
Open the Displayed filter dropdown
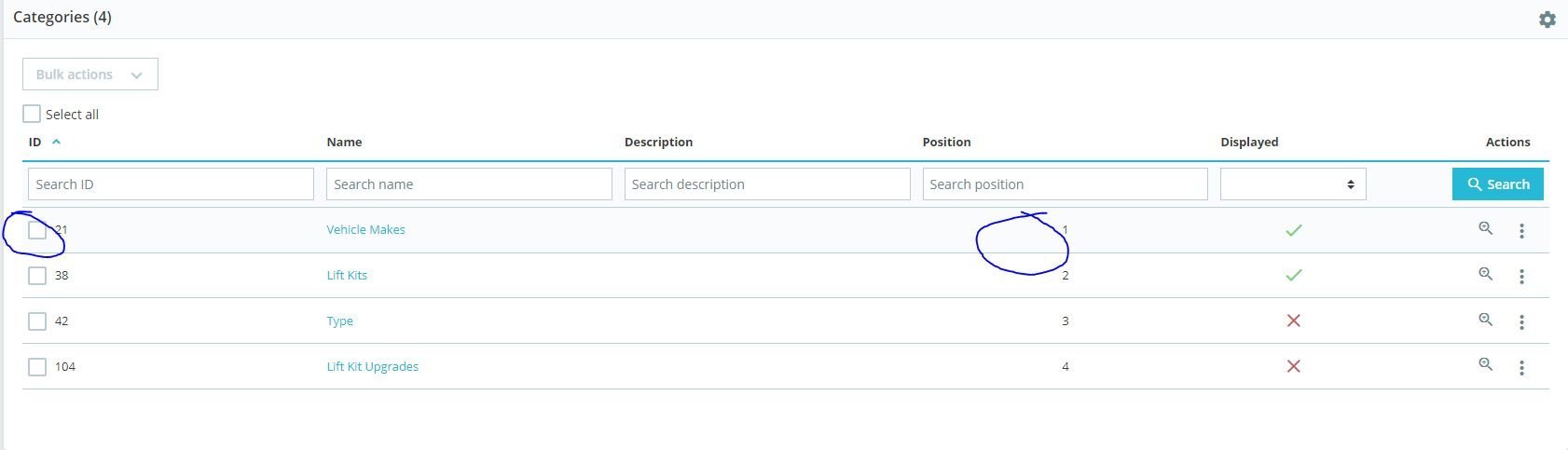1293,184
